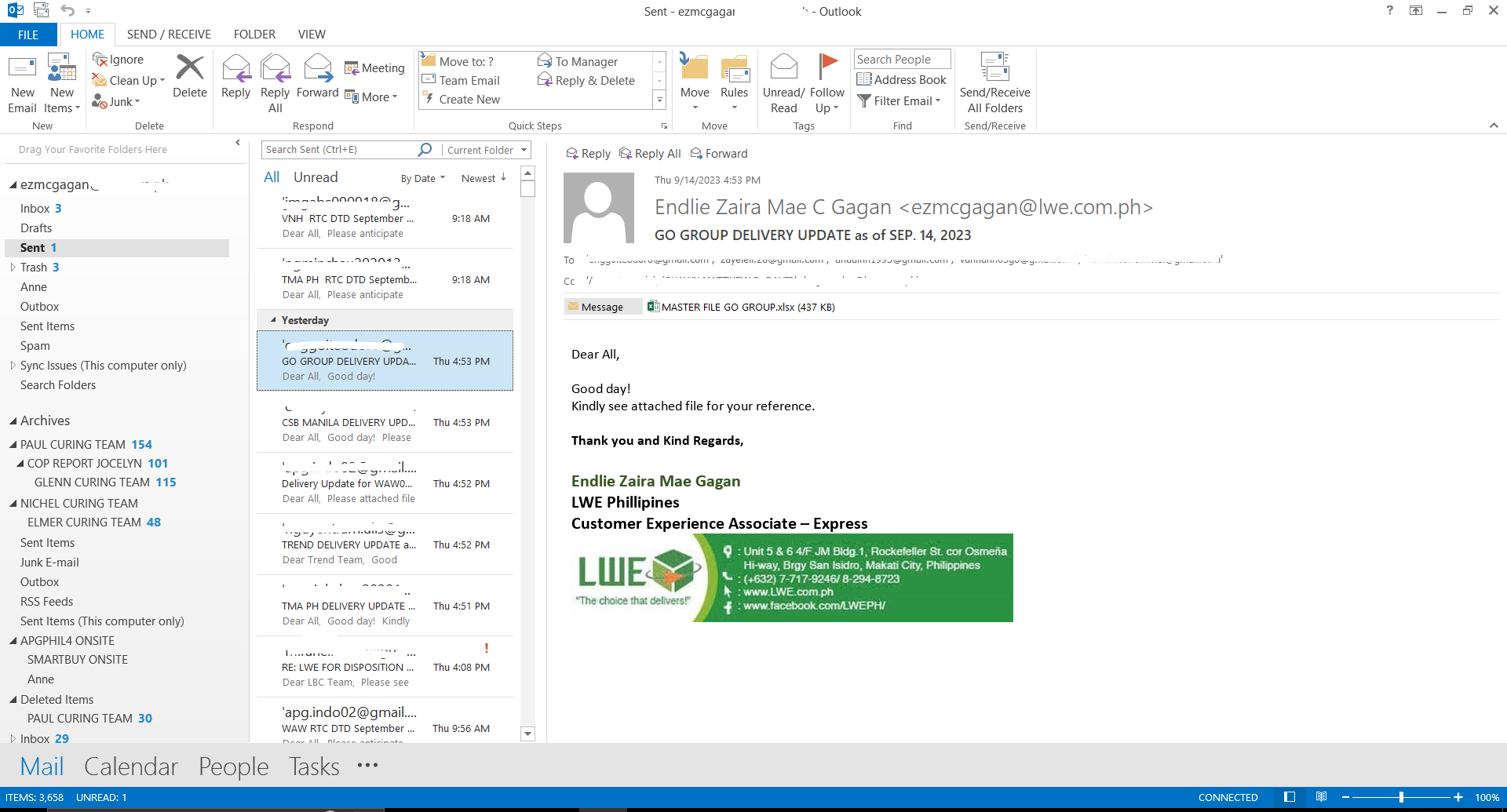Viewport: 1507px width, 812px height.
Task: Click the zoom slider handle
Action: (x=1401, y=797)
